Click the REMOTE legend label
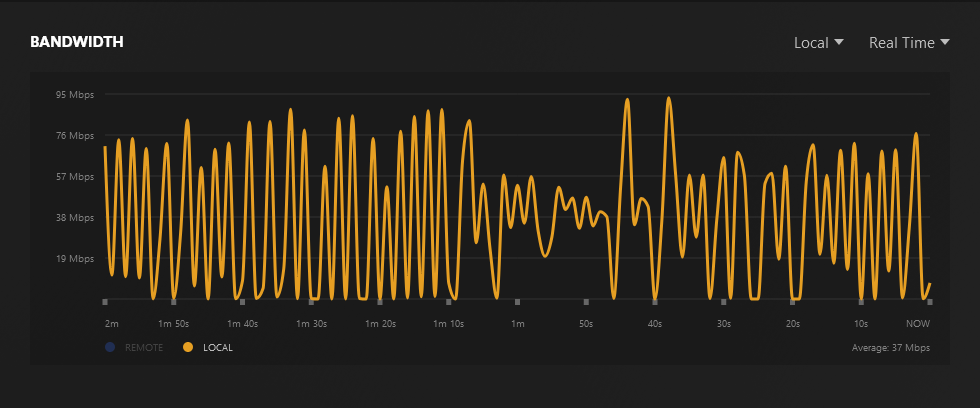 coord(144,347)
